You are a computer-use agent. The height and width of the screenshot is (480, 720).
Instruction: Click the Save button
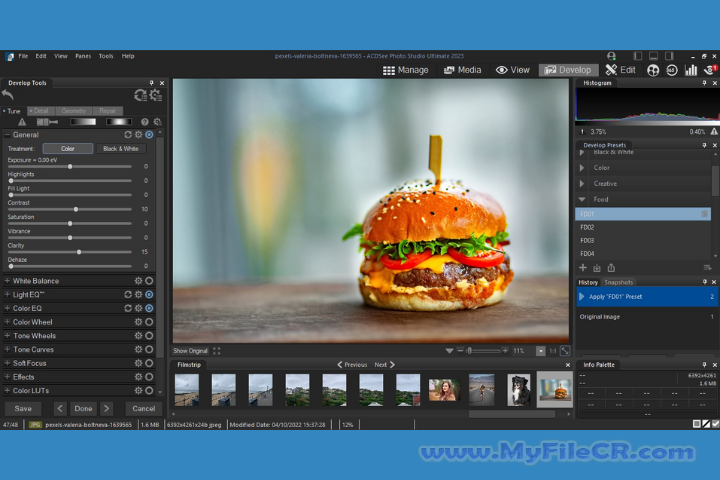(x=23, y=408)
